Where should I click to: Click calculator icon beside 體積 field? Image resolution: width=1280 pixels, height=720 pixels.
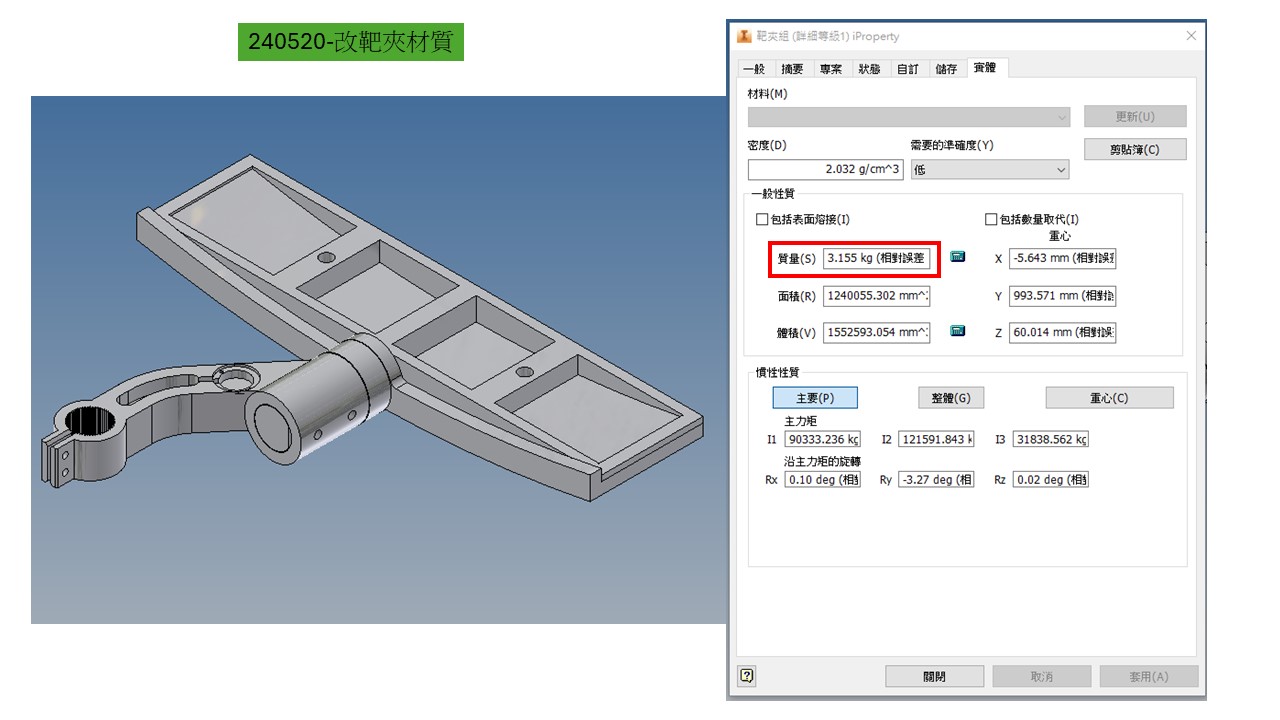[x=957, y=331]
